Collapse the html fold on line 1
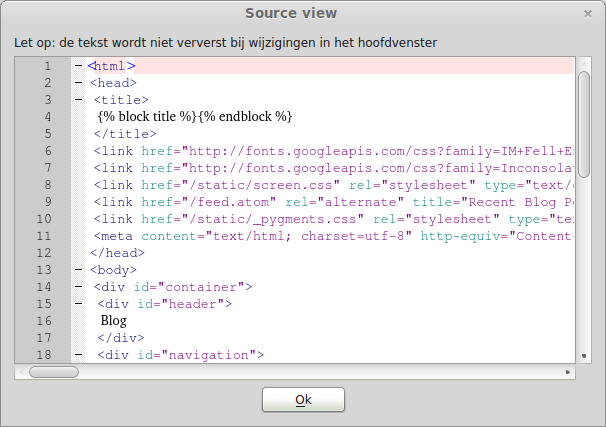Viewport: 606px width, 427px height. pos(78,66)
